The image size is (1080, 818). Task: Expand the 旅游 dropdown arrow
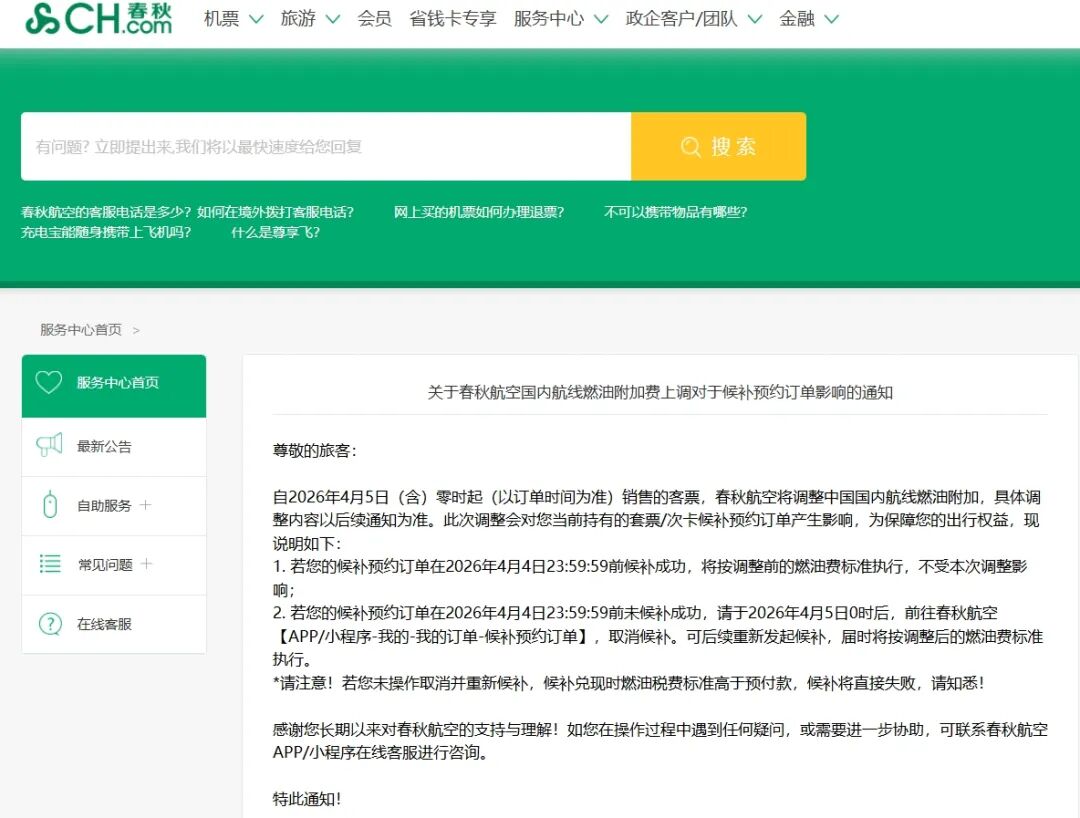[333, 19]
